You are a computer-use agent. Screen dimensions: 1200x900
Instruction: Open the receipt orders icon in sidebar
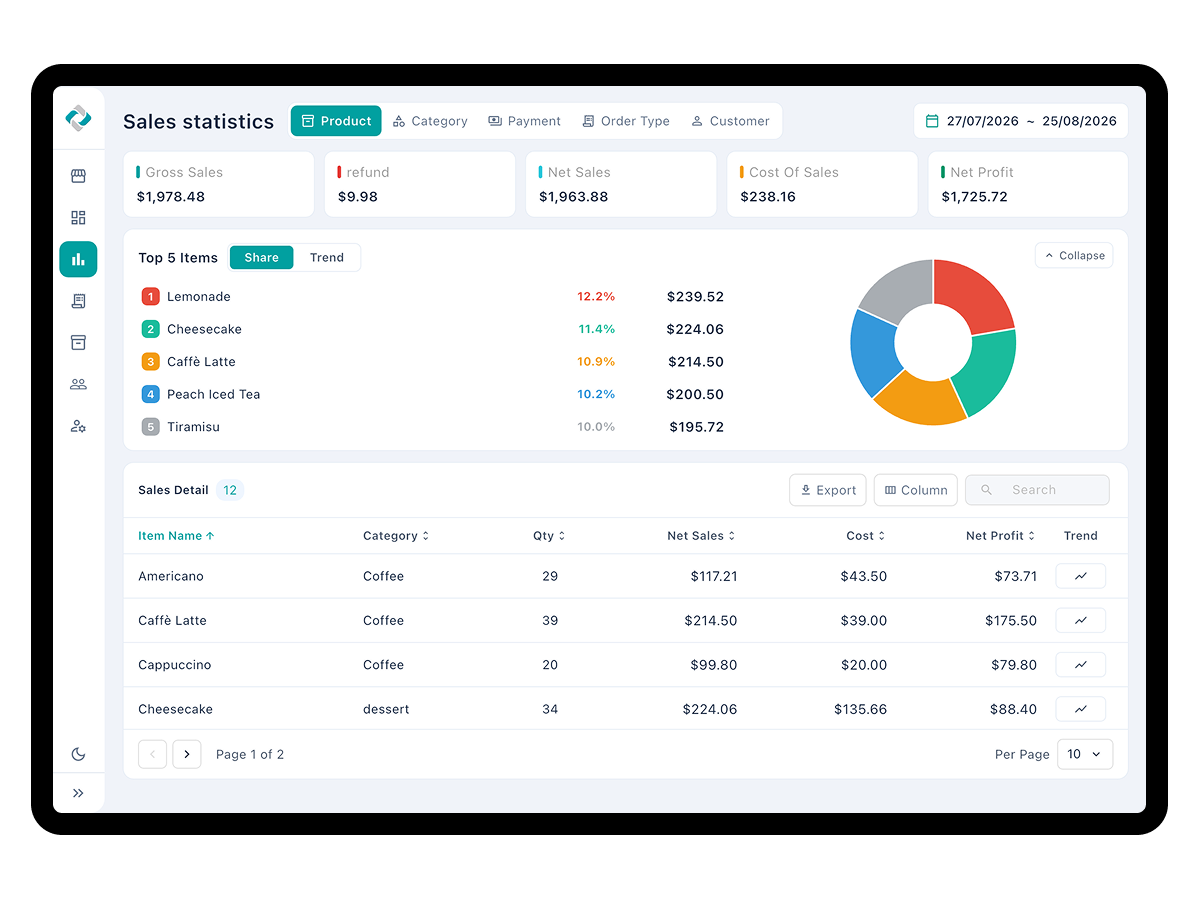[78, 301]
